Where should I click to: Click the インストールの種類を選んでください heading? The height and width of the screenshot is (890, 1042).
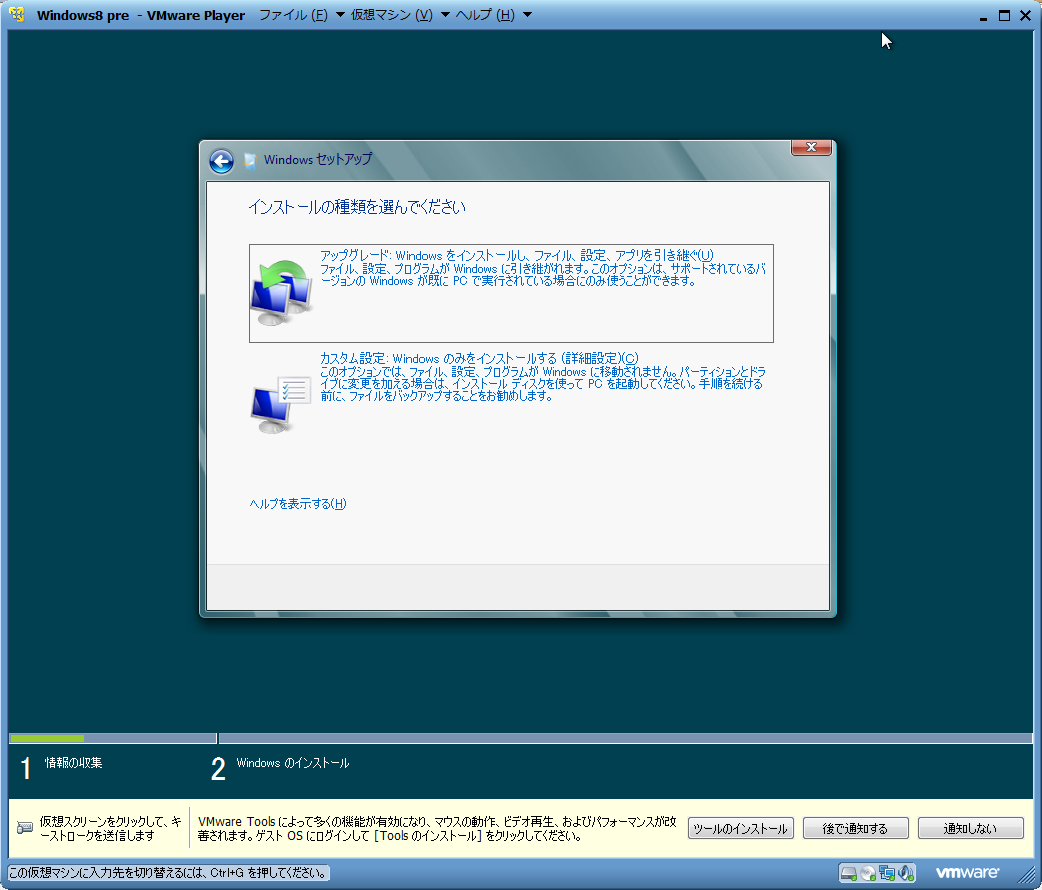pyautogui.click(x=357, y=207)
